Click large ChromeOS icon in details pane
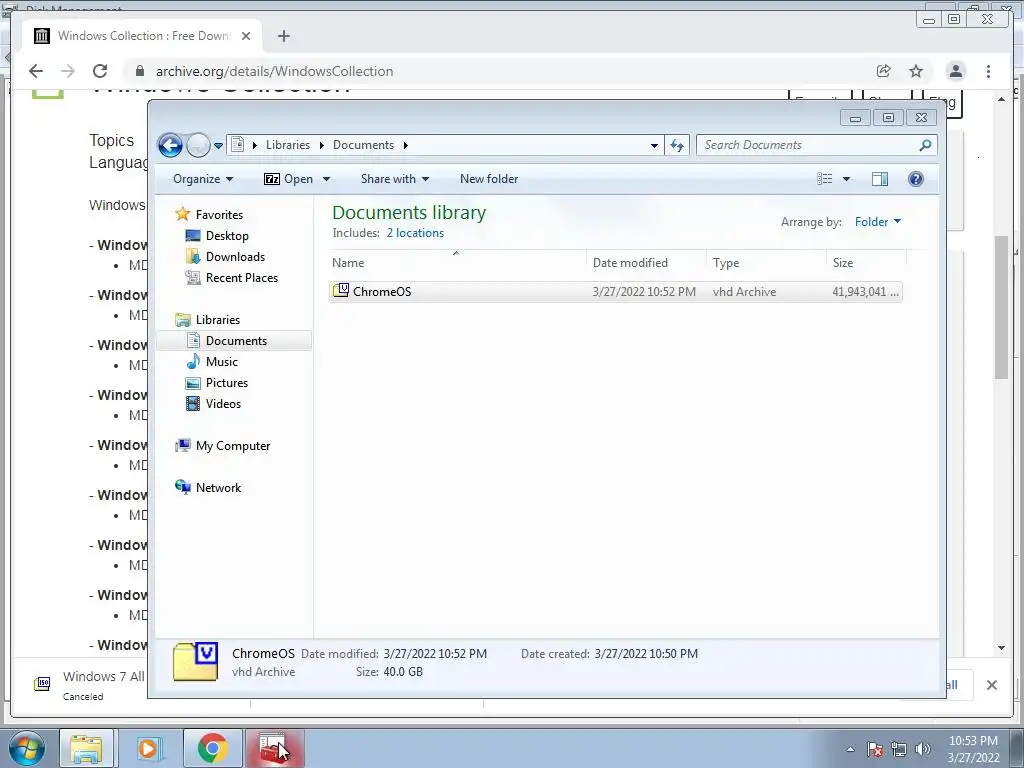This screenshot has height=768, width=1024. 195,661
